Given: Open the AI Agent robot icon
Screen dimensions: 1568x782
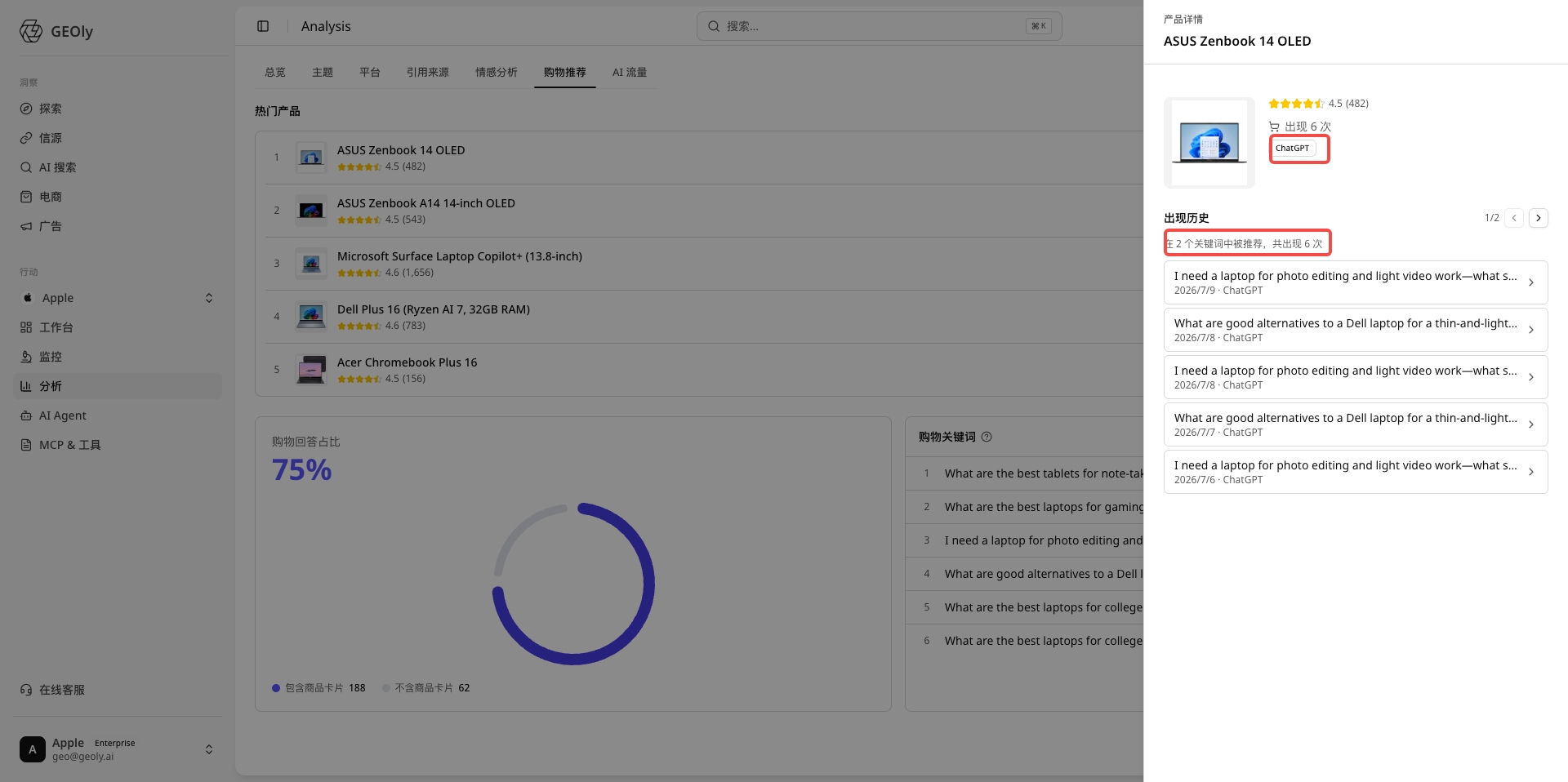Looking at the screenshot, I should point(26,415).
